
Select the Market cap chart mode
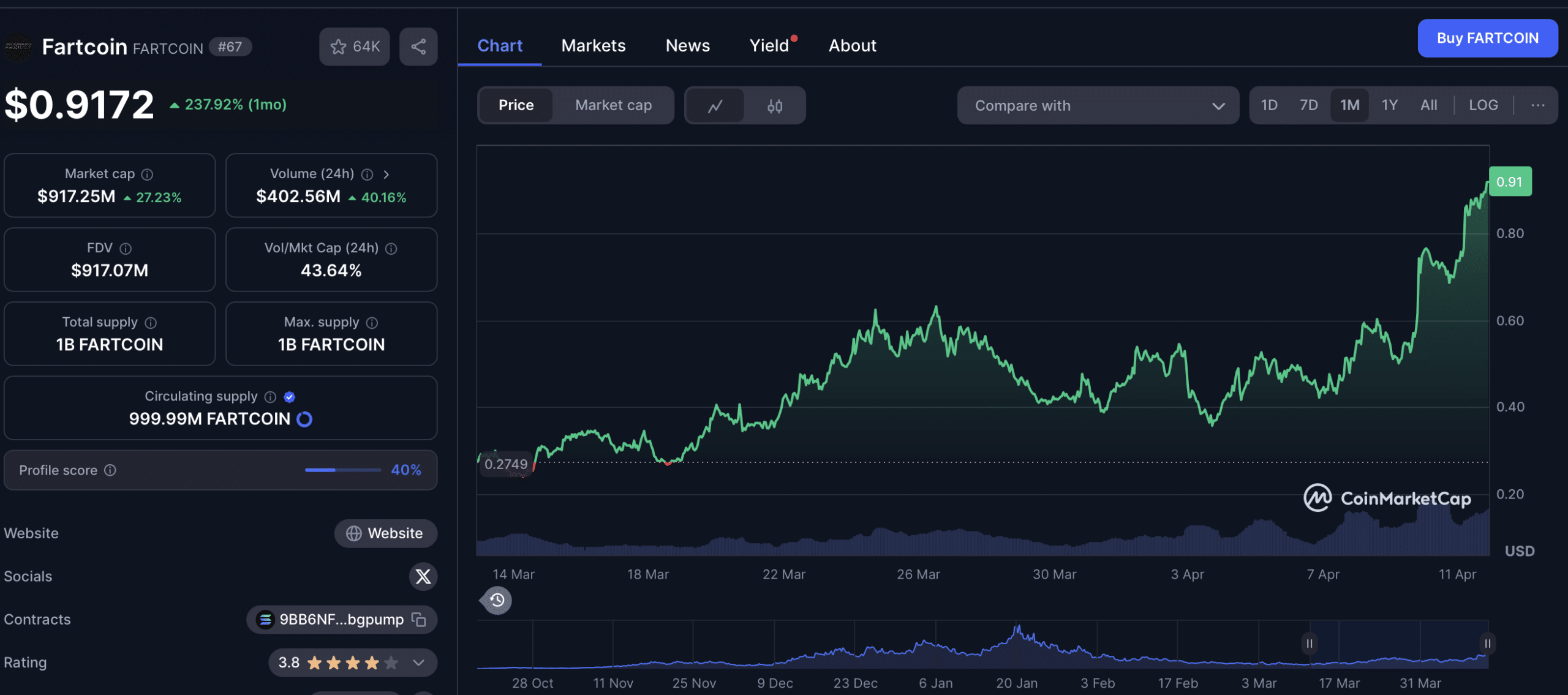613,105
